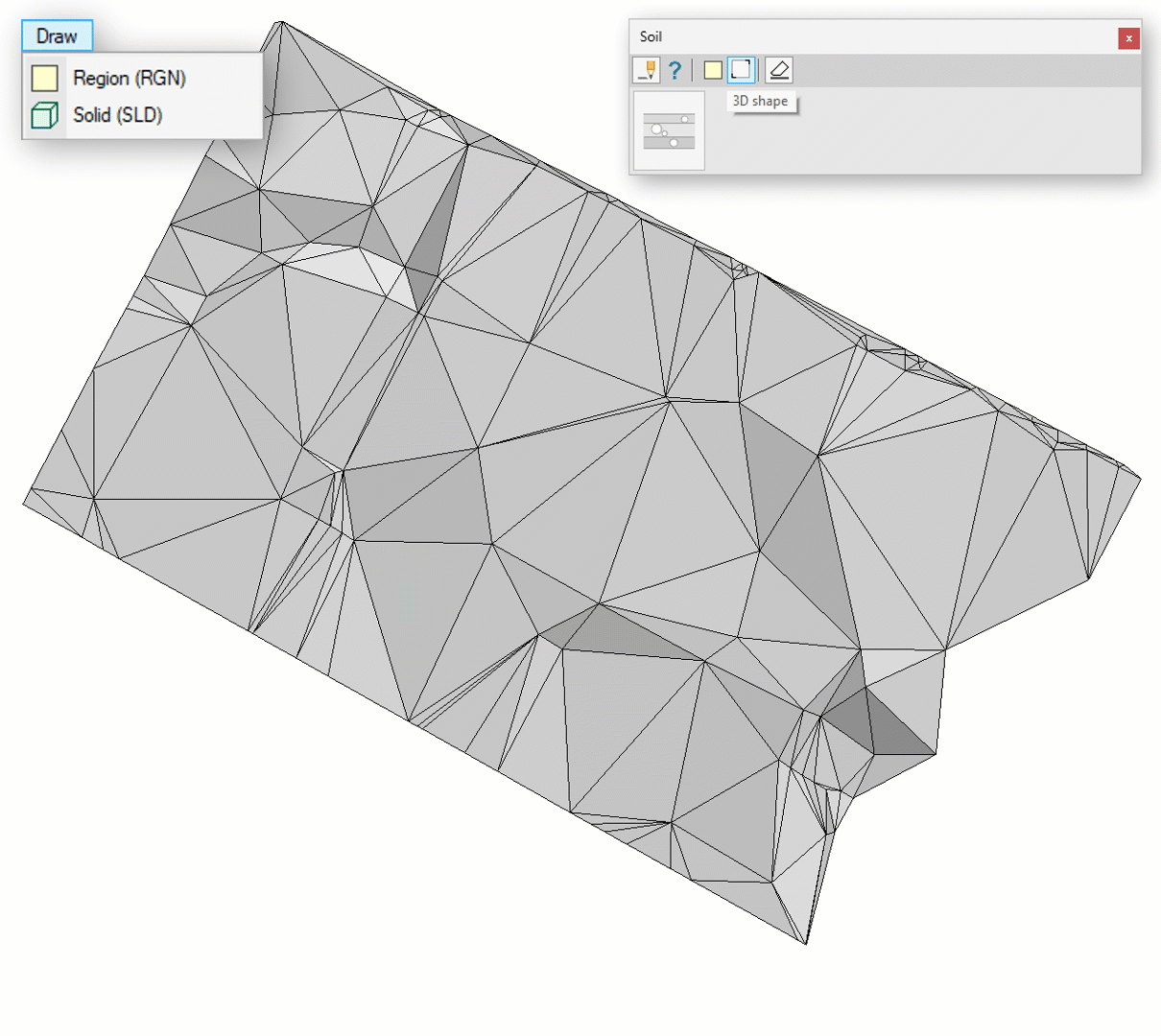Click the bottom tip vertex of the mesh
The image size is (1161, 1036).
point(806,944)
